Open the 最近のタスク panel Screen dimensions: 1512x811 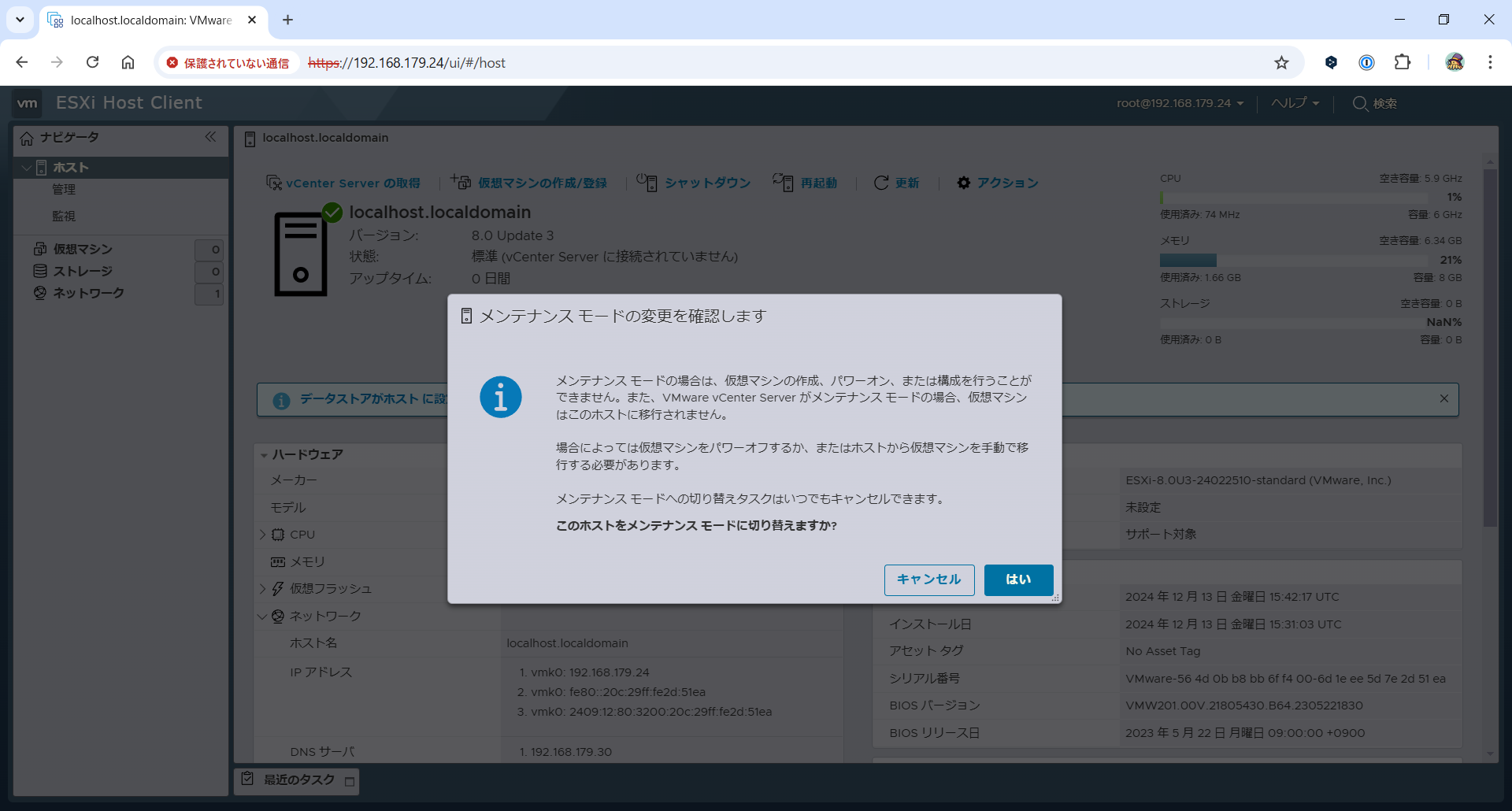[299, 780]
